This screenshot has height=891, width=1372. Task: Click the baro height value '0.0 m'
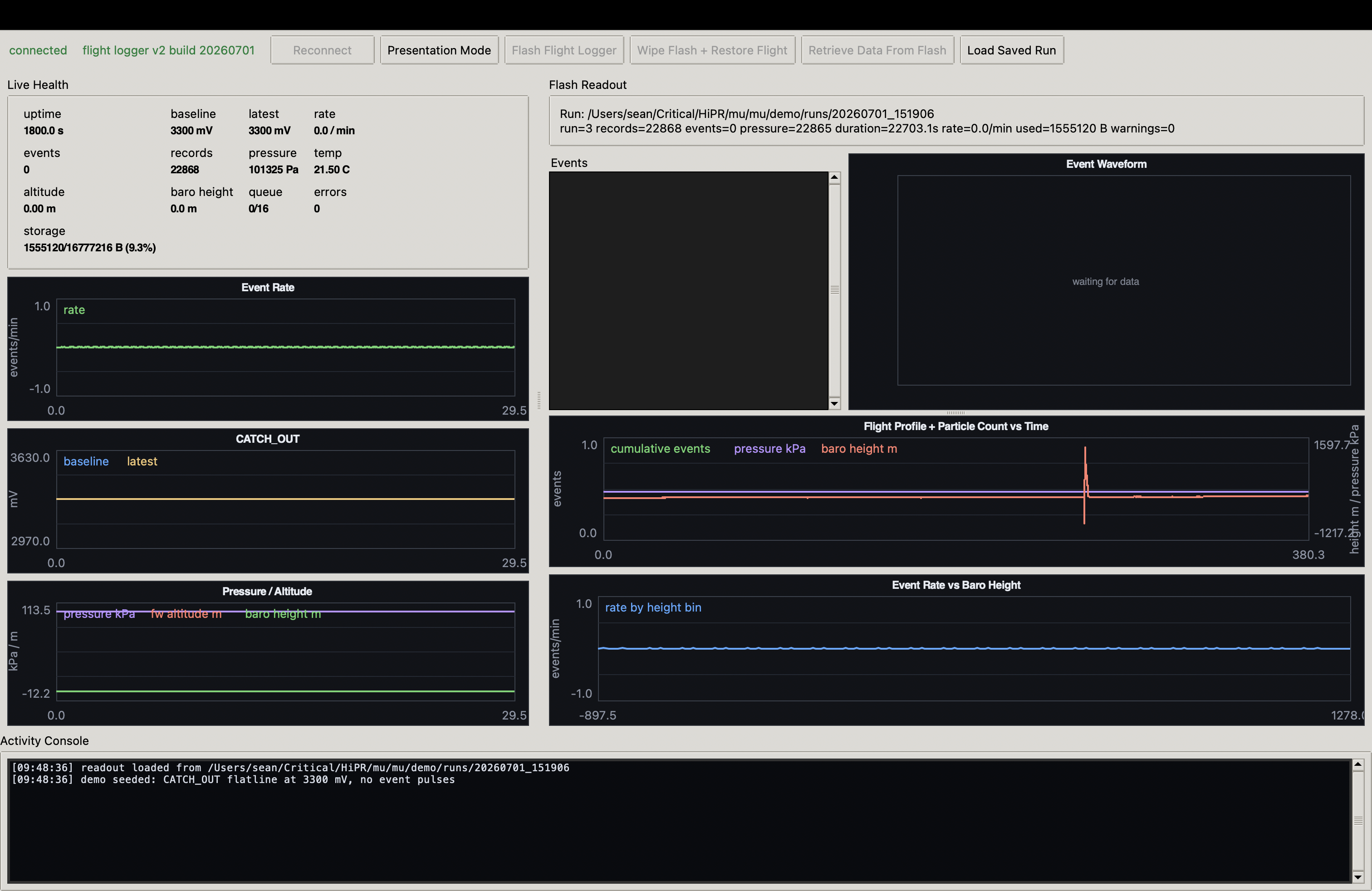coord(183,209)
